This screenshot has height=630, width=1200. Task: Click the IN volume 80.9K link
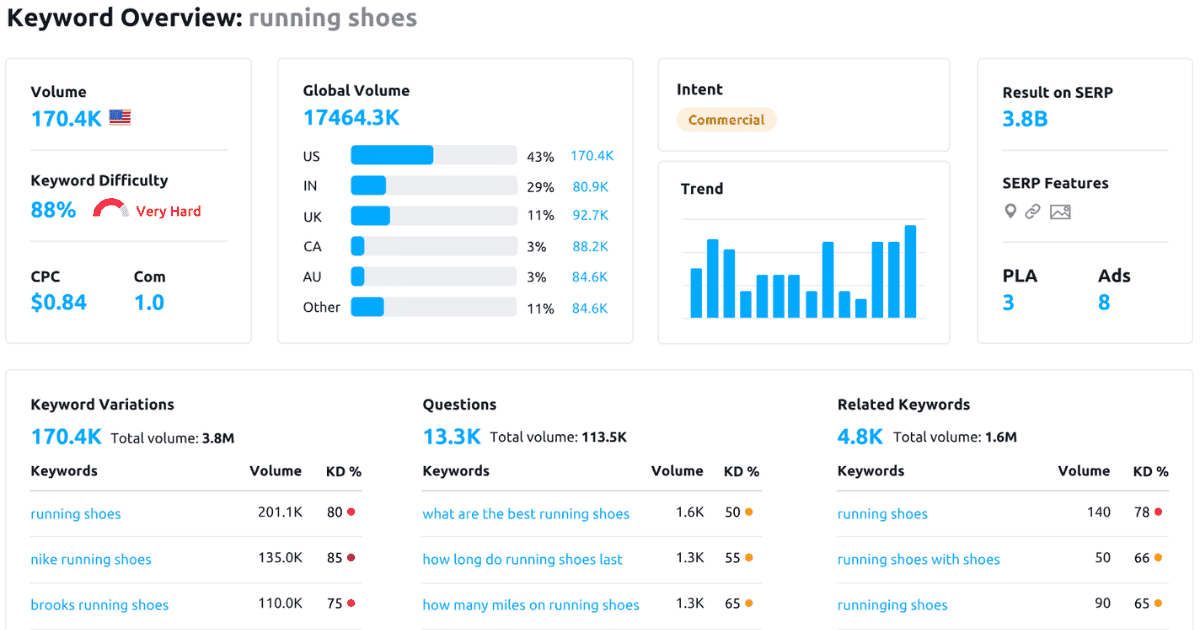(x=590, y=186)
